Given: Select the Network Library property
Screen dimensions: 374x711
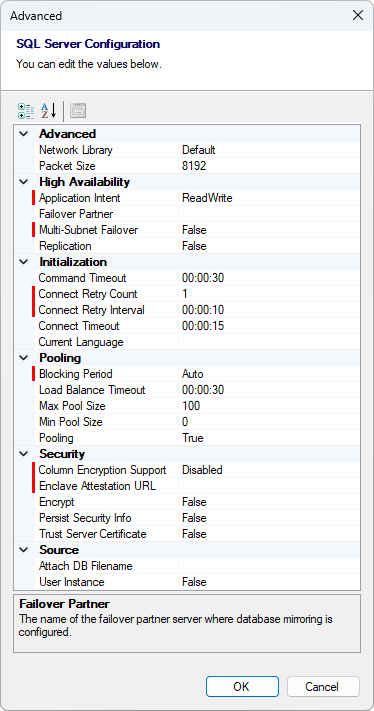Looking at the screenshot, I should (x=76, y=150).
